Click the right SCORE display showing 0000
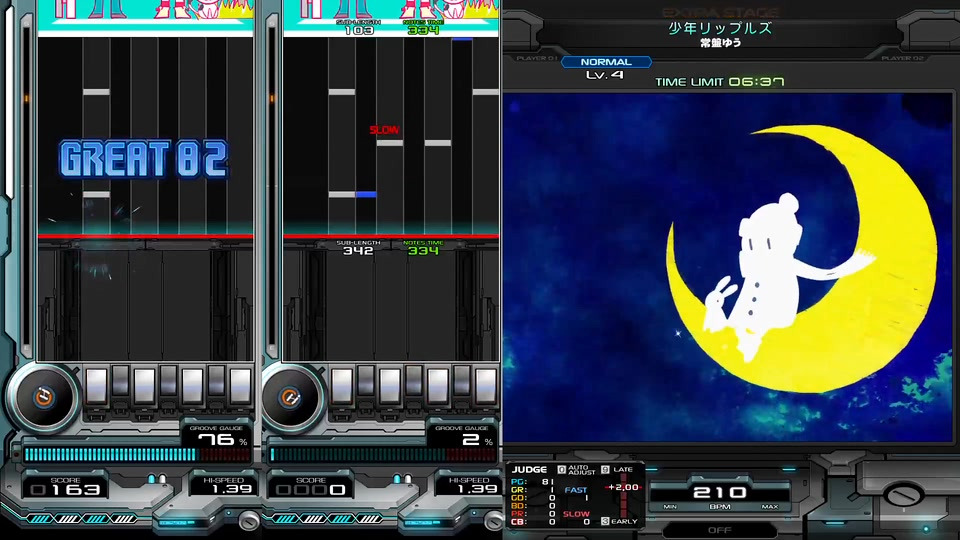 [x=311, y=486]
